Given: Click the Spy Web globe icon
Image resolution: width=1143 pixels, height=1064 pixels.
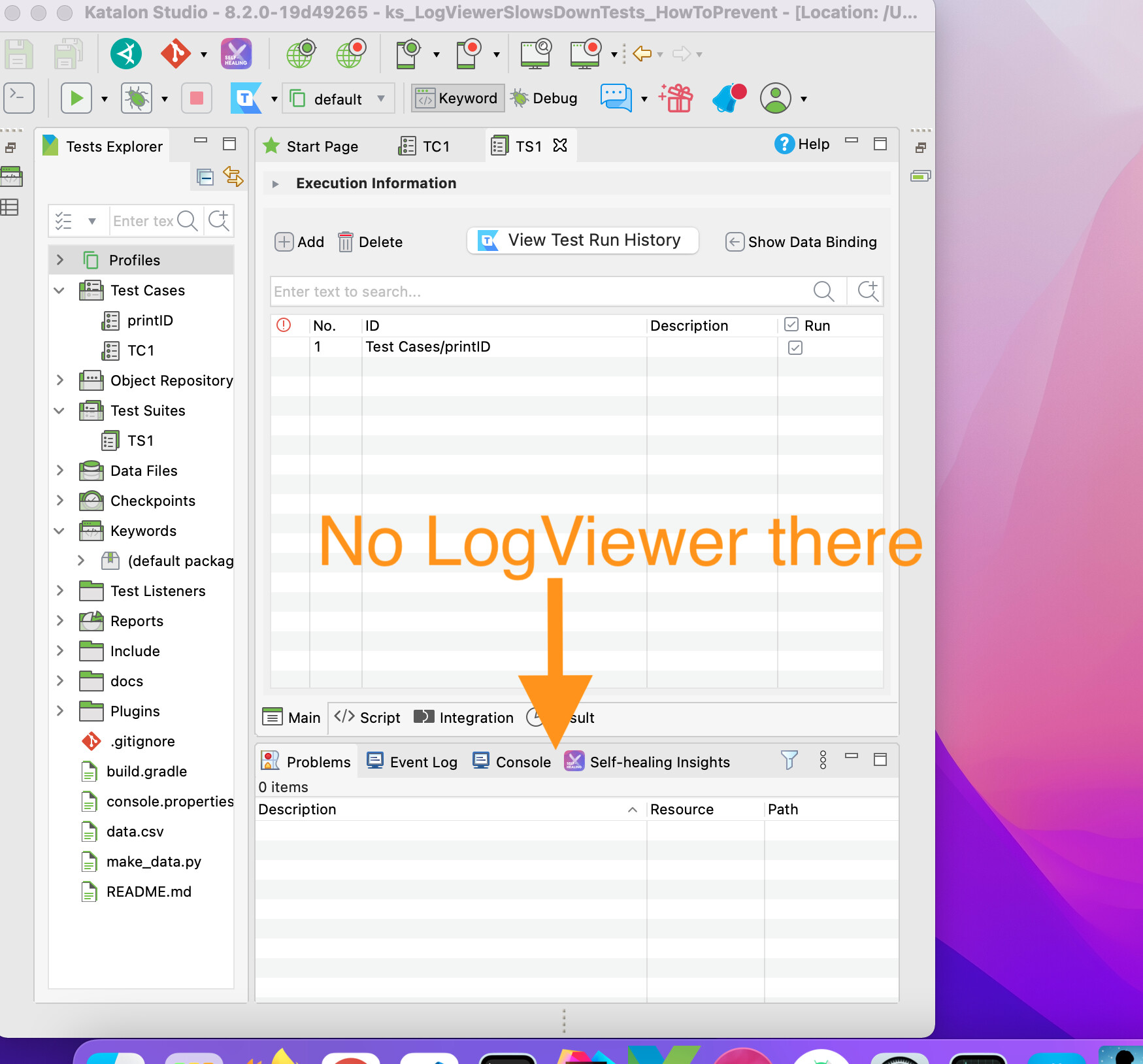Looking at the screenshot, I should 301,54.
